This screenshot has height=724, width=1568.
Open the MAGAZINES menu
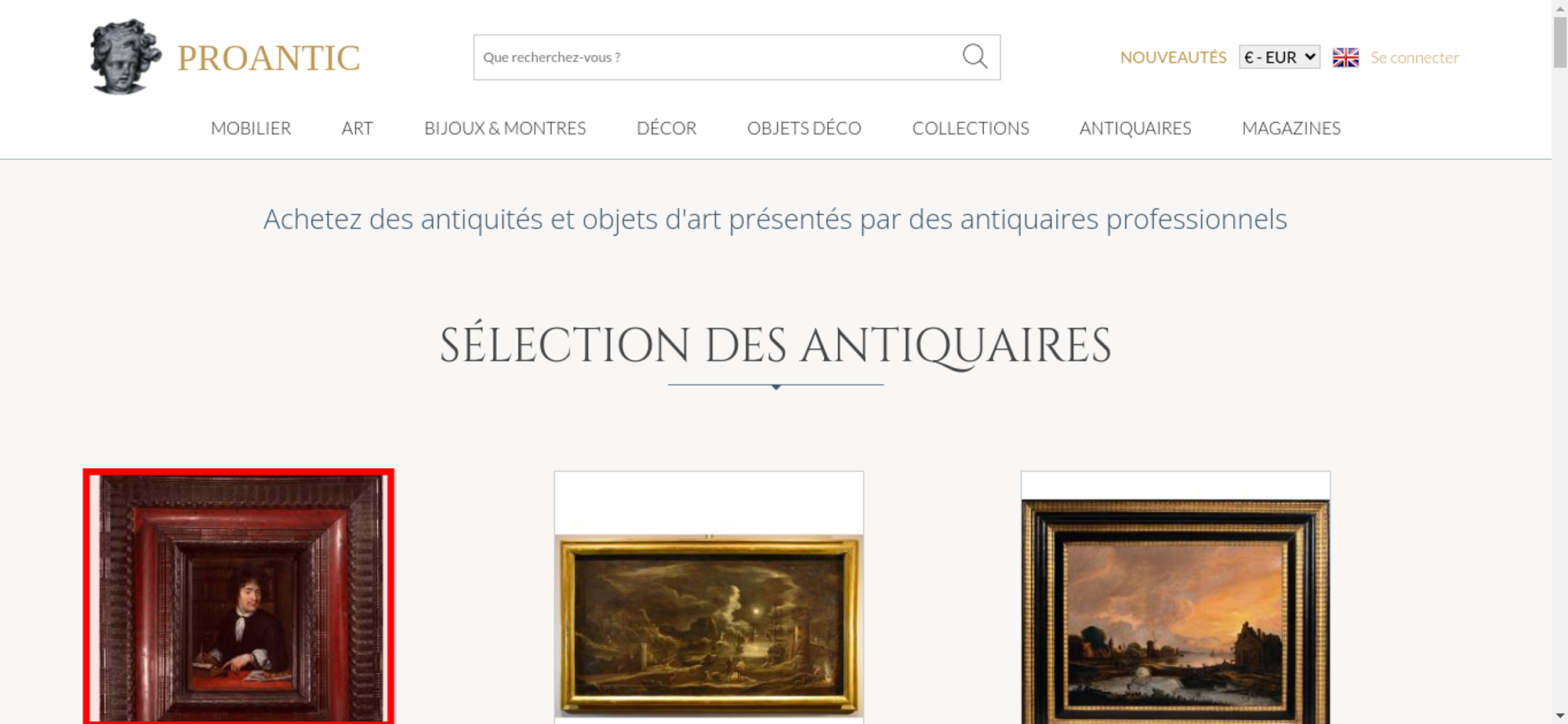click(1291, 128)
